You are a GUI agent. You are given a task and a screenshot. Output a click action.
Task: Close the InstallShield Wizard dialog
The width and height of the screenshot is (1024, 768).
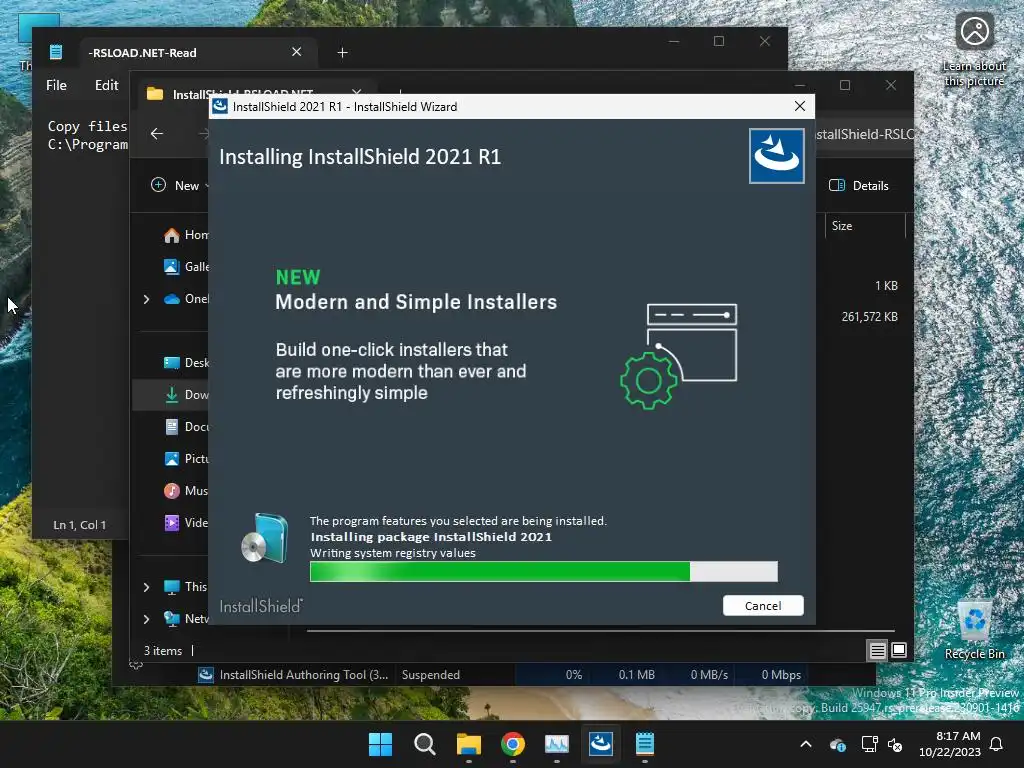(x=799, y=106)
